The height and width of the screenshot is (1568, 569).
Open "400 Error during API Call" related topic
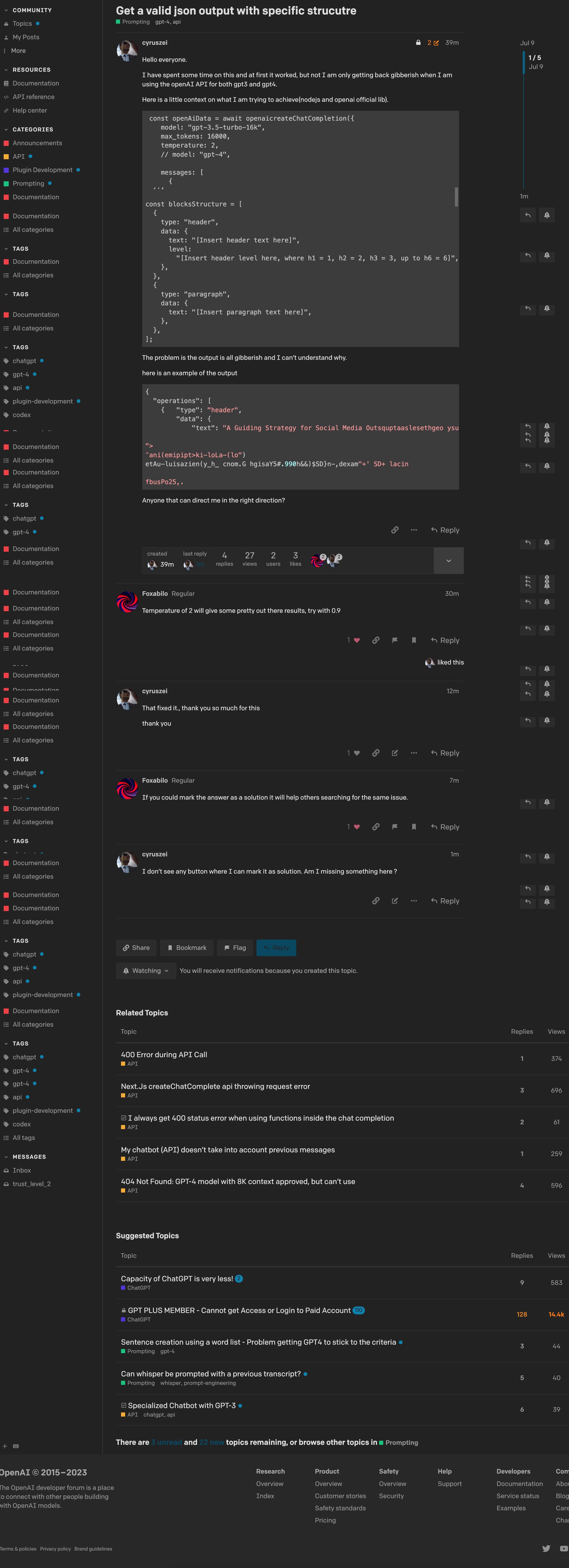[x=164, y=1054]
